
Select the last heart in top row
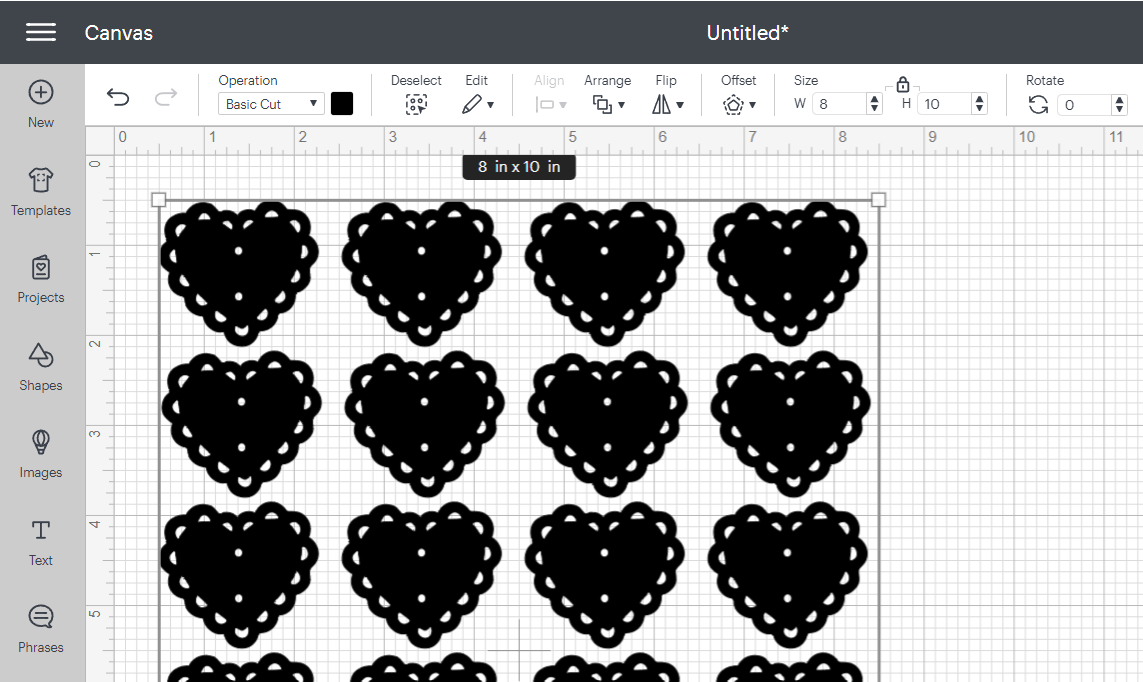[788, 273]
